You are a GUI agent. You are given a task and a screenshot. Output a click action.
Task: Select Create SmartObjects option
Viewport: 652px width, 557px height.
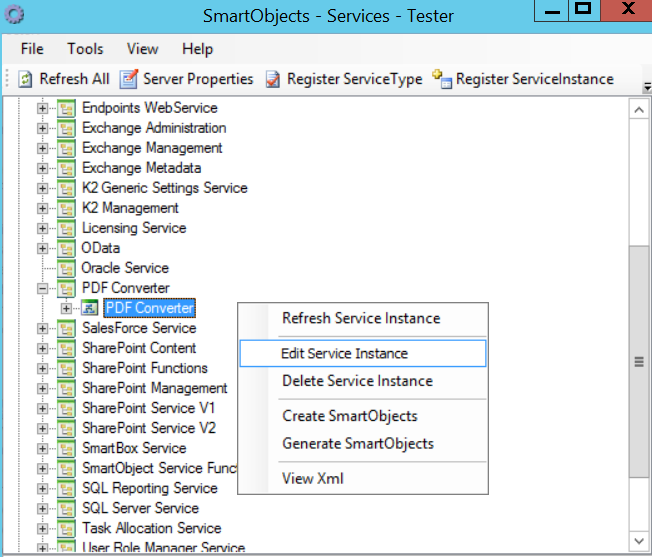click(363, 416)
